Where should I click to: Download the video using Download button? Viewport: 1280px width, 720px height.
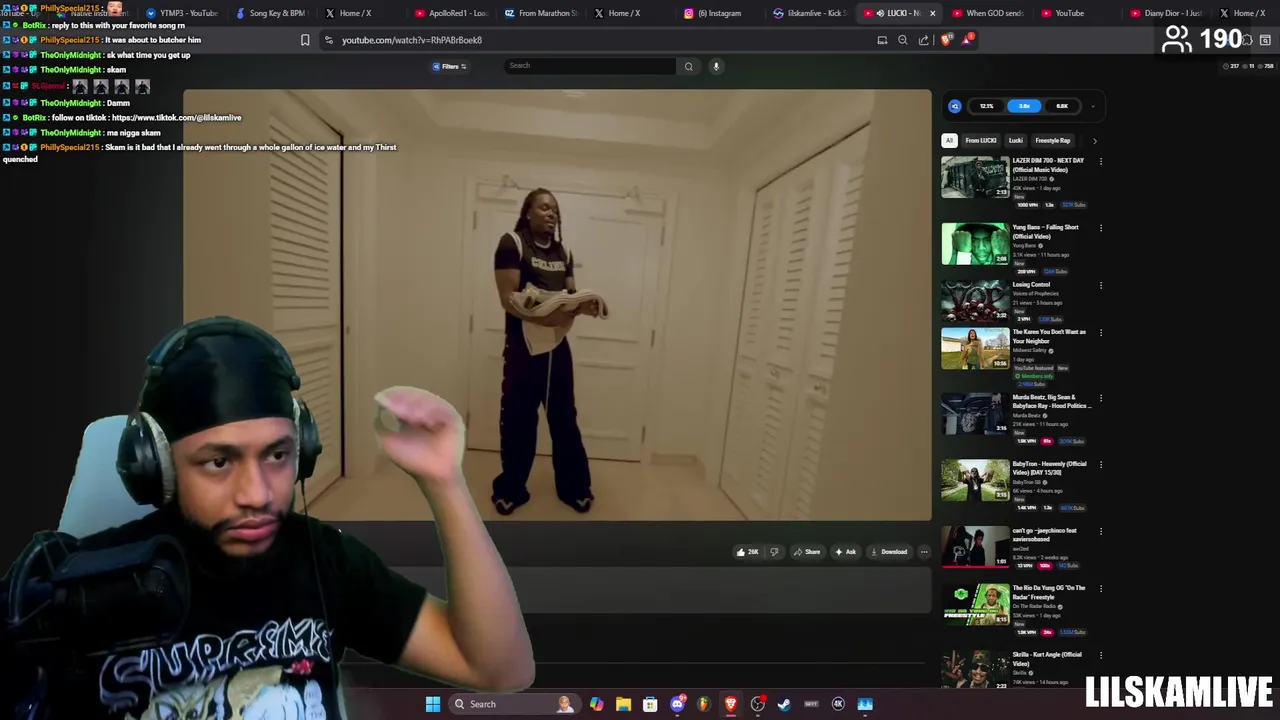click(889, 552)
